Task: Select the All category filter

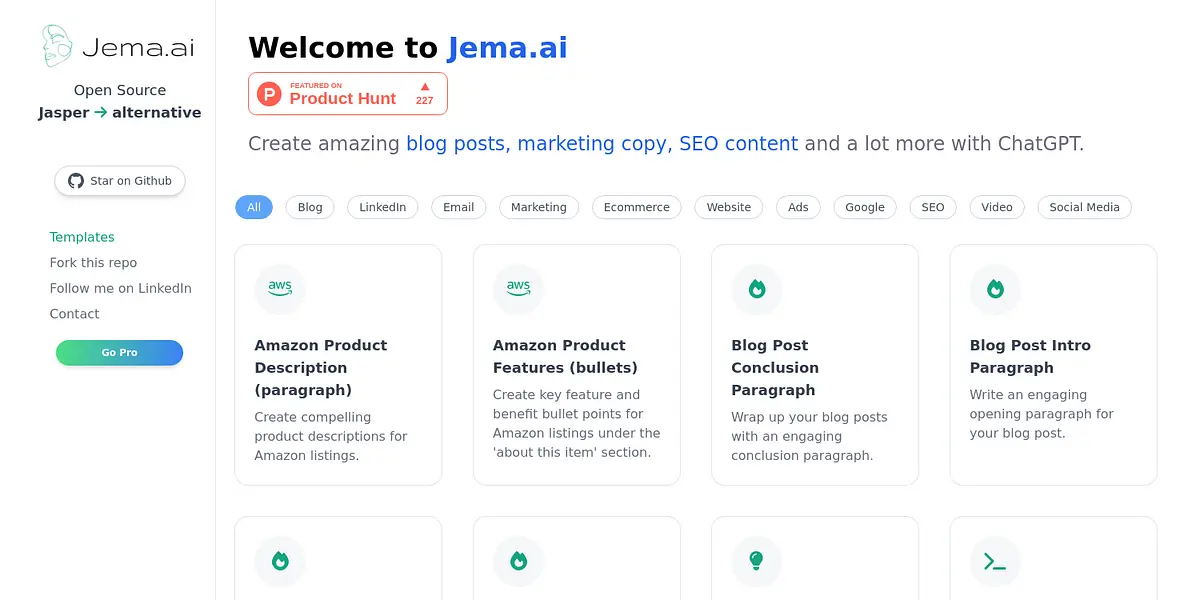Action: [x=254, y=207]
